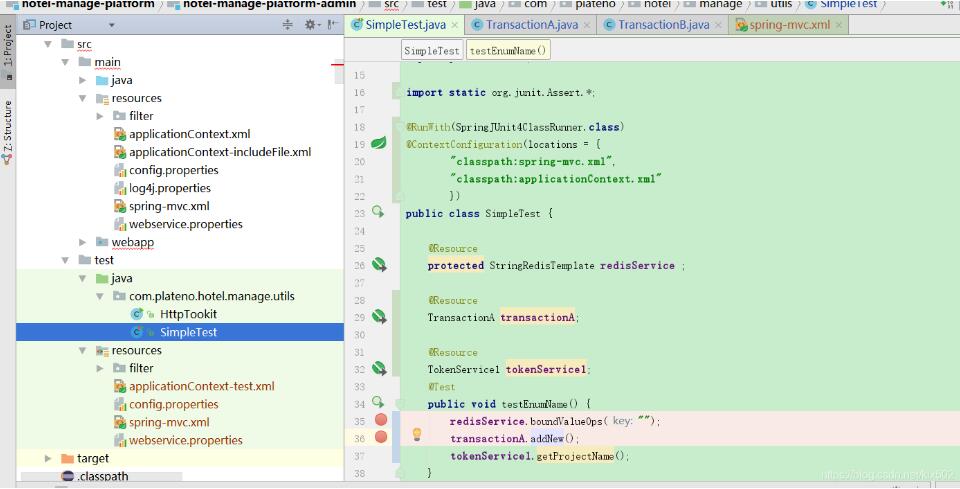The image size is (960, 489).
Task: Toggle breakpoint on transactionA.addNew line
Action: pos(380,437)
